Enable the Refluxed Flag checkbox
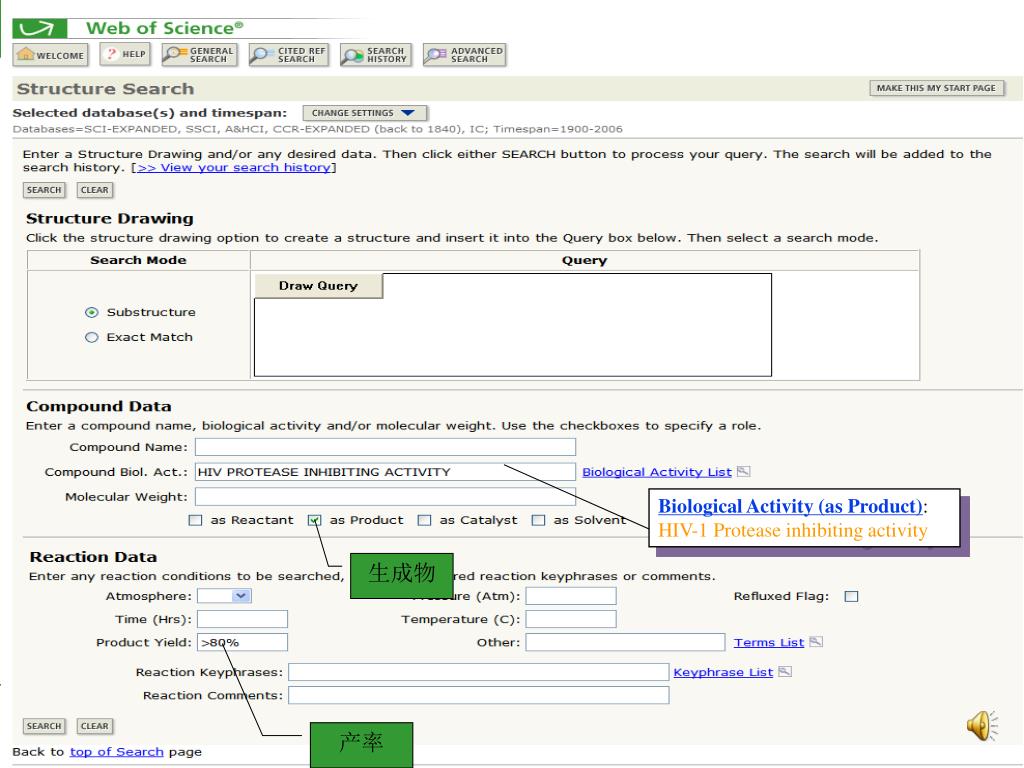 point(851,596)
